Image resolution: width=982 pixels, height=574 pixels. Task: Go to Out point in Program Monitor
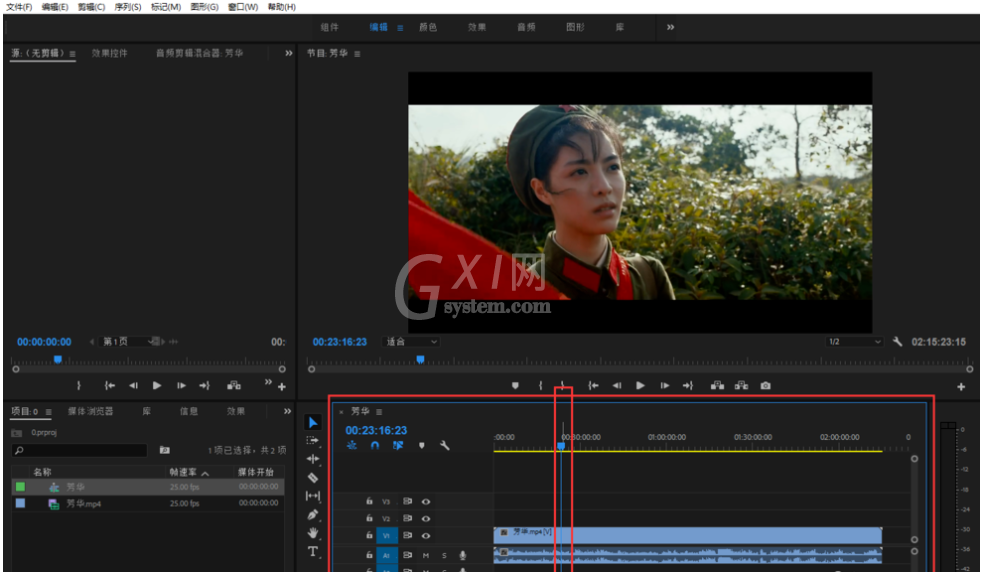click(688, 386)
